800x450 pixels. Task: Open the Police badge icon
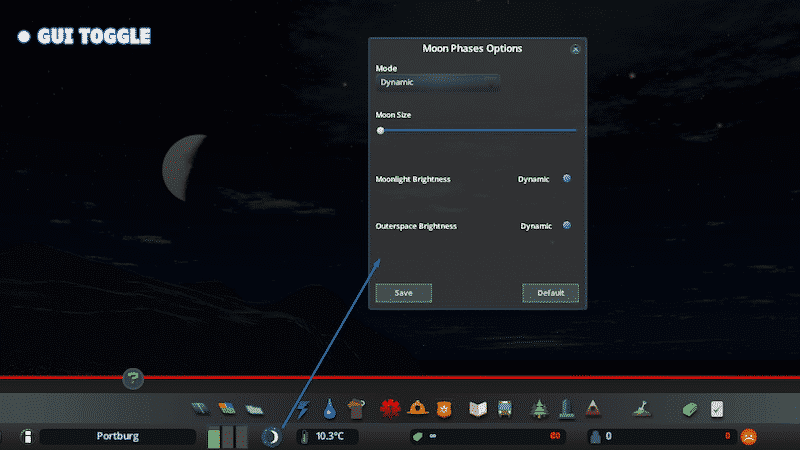pyautogui.click(x=444, y=408)
